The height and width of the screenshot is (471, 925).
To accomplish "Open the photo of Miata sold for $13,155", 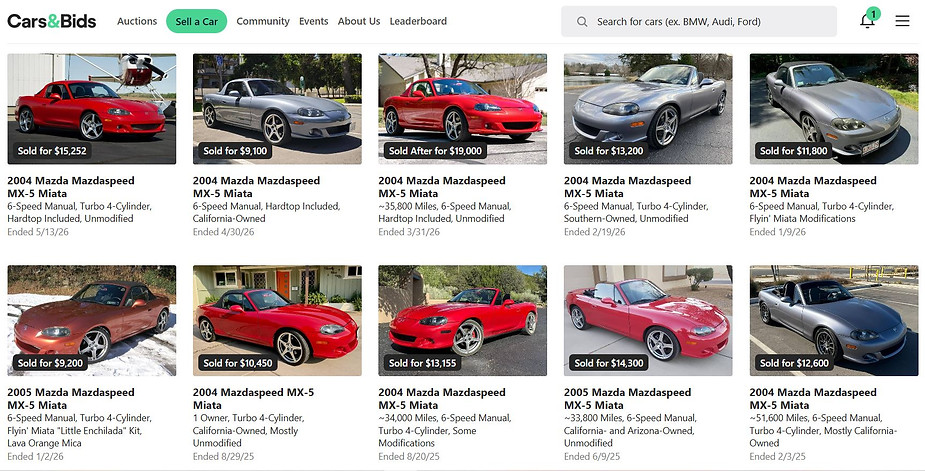I will click(462, 320).
